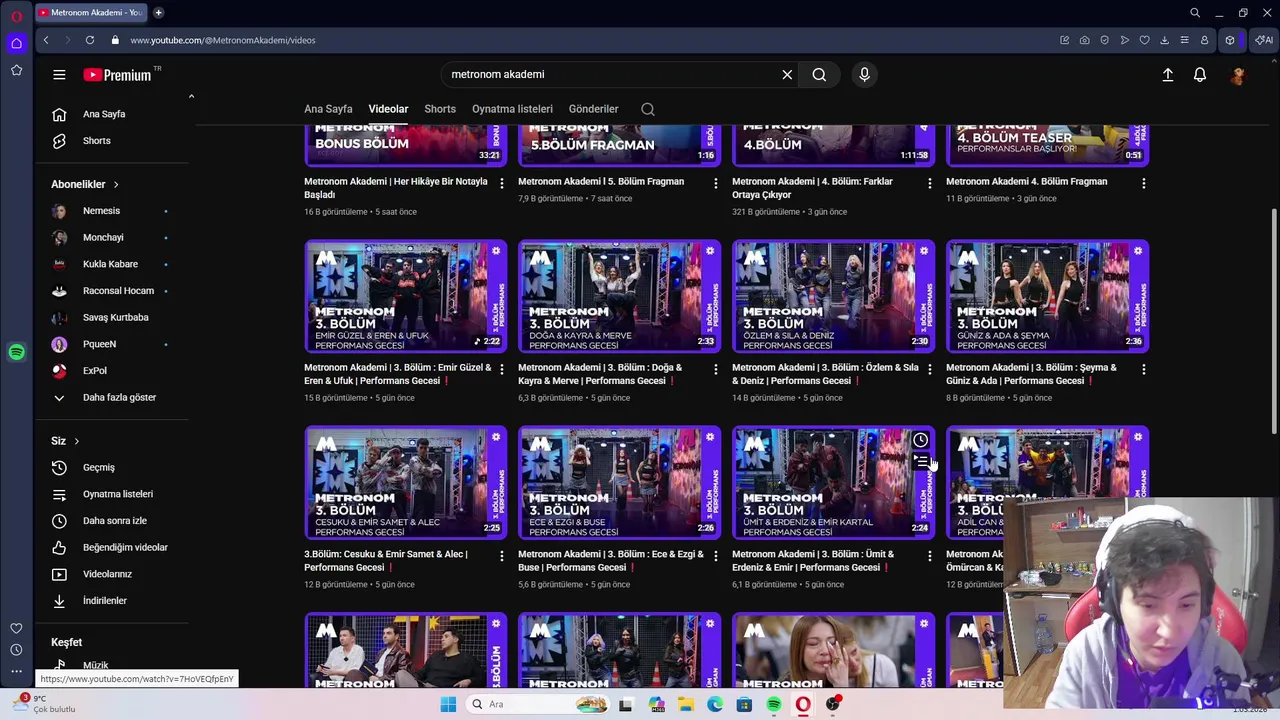Viewport: 1280px width, 720px height.
Task: Play Ece & Ezgi & Buse thumbnail
Action: coord(619,483)
